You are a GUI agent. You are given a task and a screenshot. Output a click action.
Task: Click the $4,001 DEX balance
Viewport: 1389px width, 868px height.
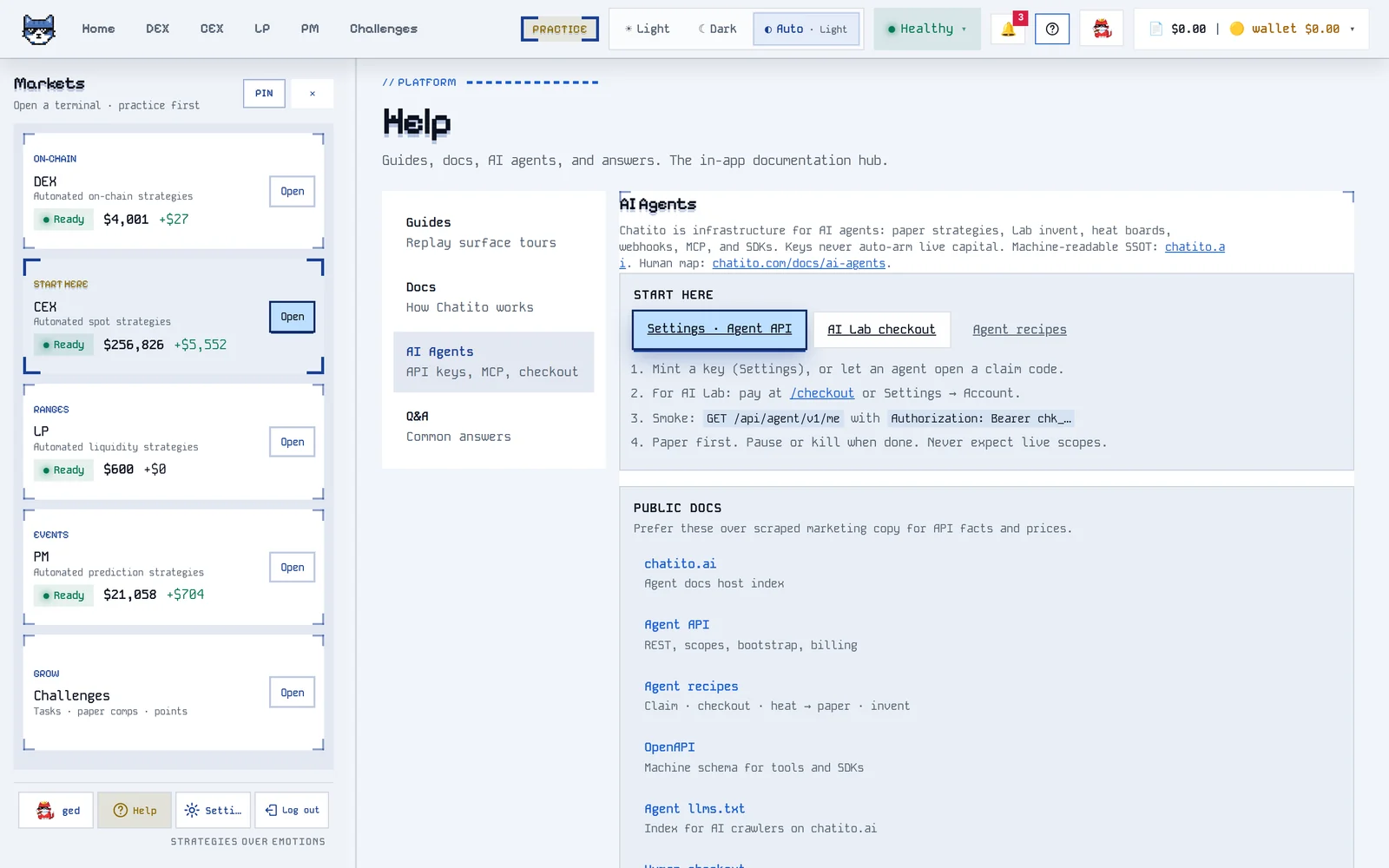point(126,220)
